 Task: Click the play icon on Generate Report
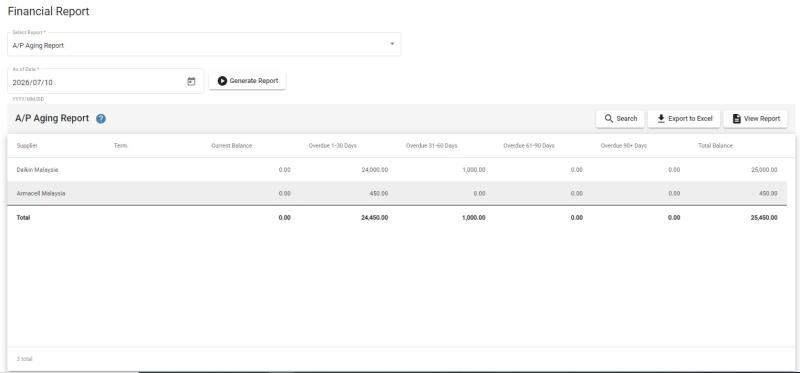(x=222, y=81)
